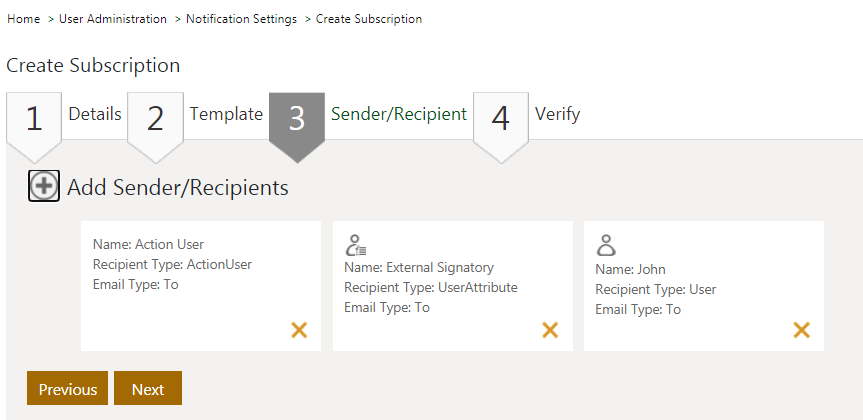
Task: Go to step 1 Details
Action: pyautogui.click(x=94, y=114)
